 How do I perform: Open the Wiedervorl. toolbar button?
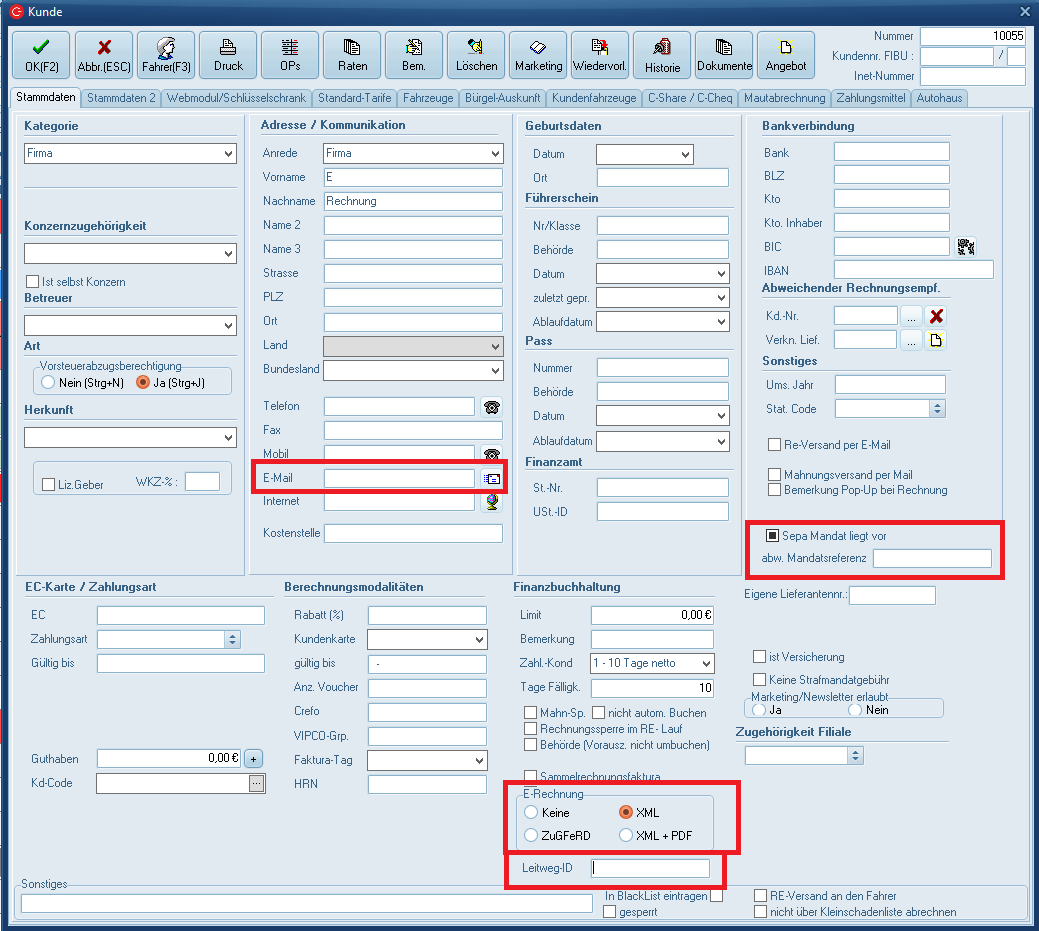[x=600, y=55]
